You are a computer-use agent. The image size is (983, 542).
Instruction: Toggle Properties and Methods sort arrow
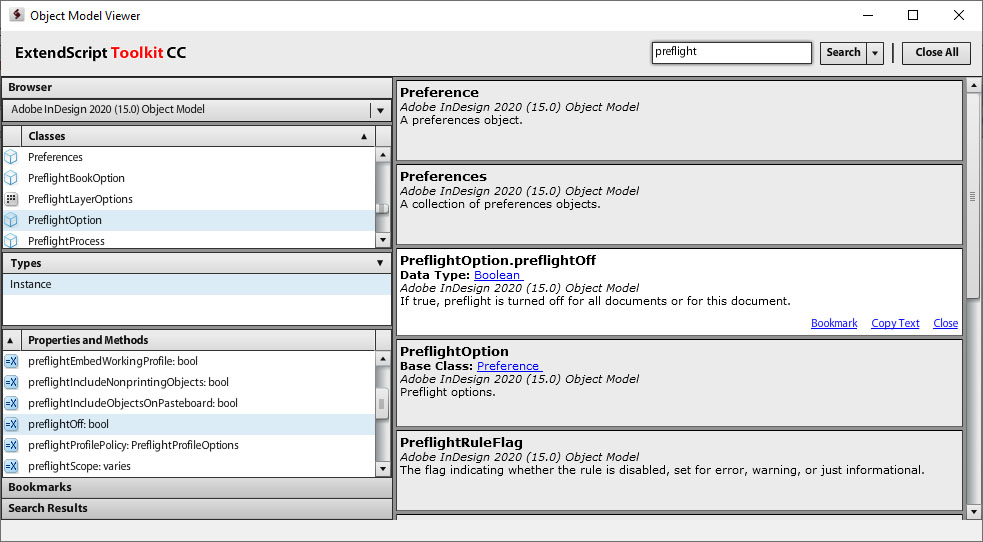tap(10, 340)
